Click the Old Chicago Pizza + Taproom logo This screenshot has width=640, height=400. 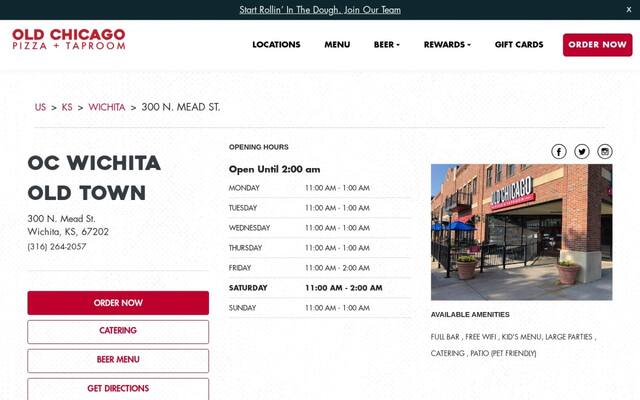(69, 39)
